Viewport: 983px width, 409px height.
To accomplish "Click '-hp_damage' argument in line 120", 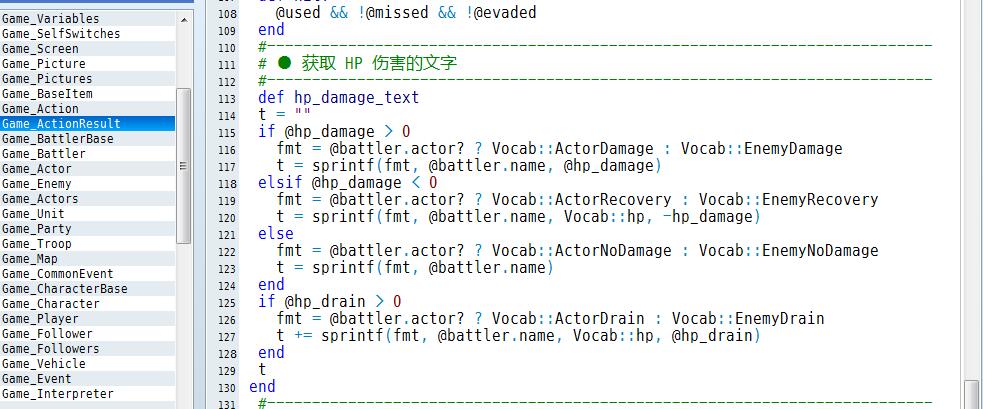I will point(707,216).
